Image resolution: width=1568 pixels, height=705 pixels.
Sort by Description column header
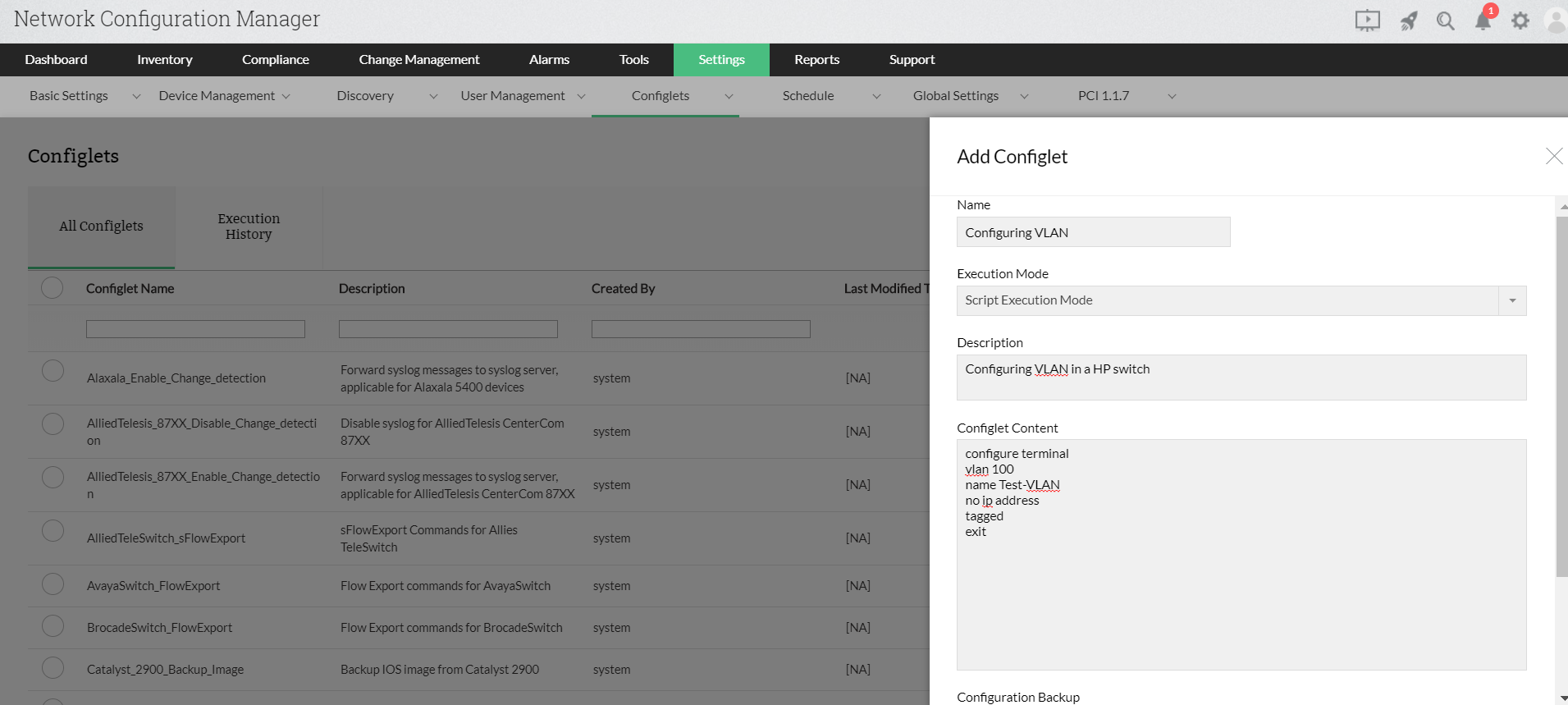372,289
